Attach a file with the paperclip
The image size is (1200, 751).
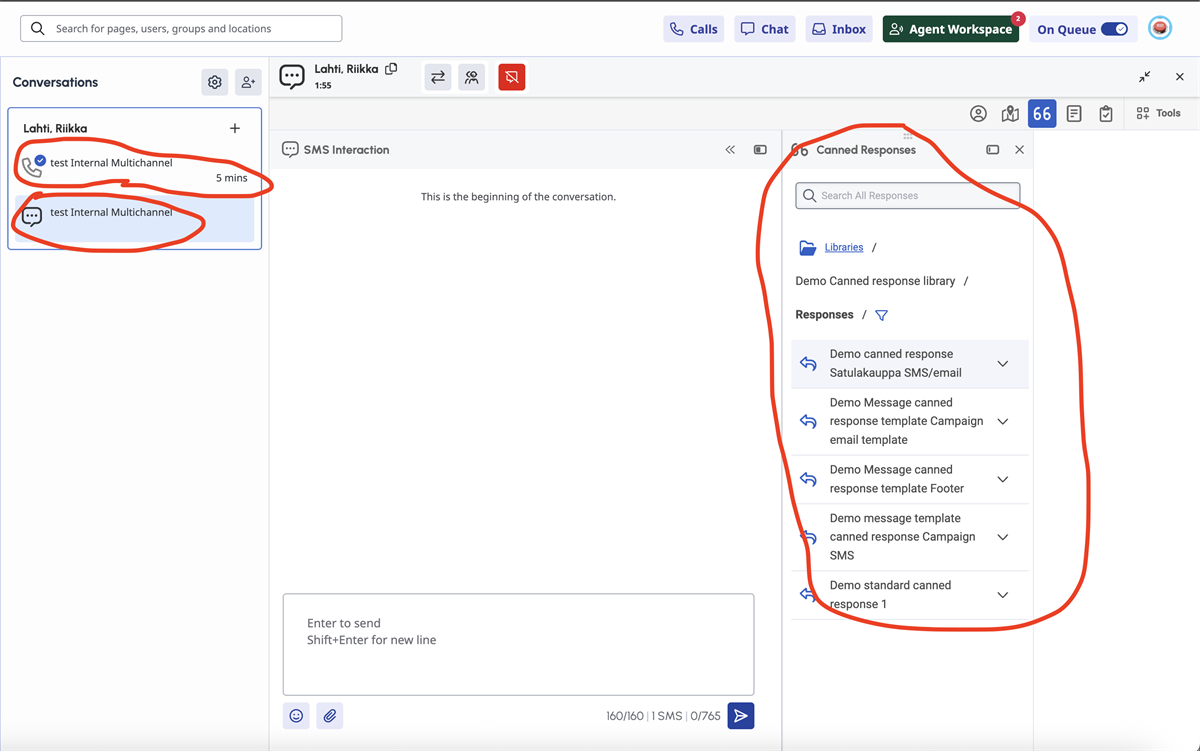(x=330, y=716)
